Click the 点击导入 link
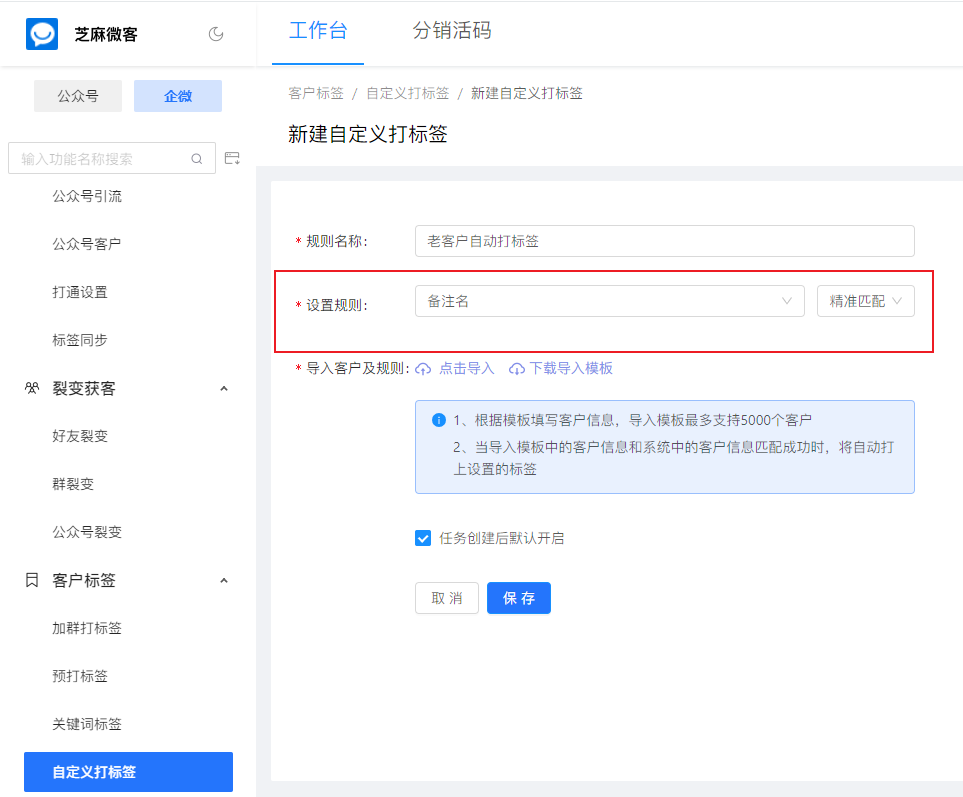963x797 pixels. click(x=467, y=368)
